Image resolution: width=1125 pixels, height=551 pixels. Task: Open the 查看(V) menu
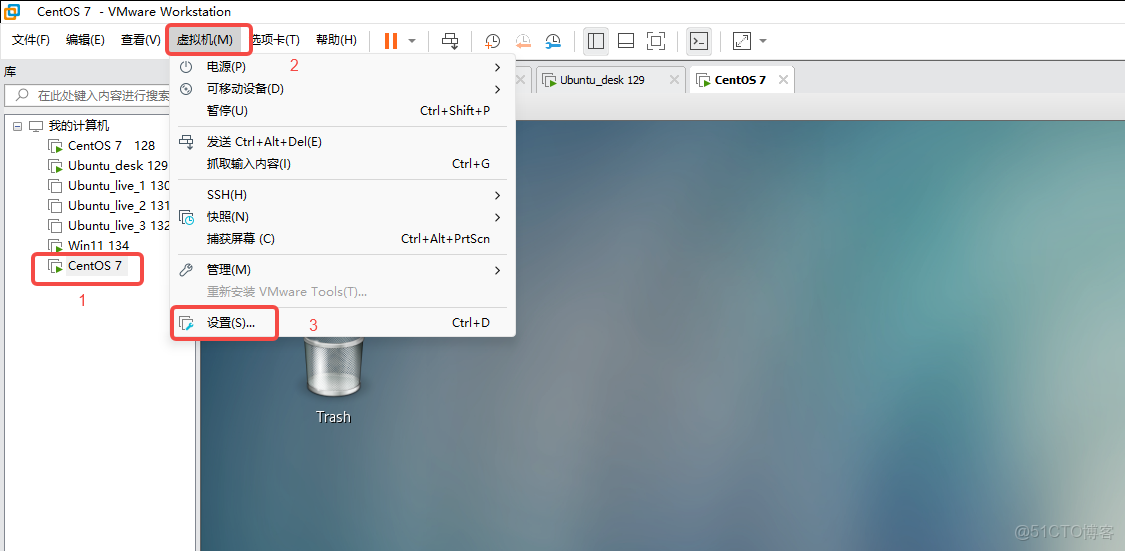click(141, 40)
